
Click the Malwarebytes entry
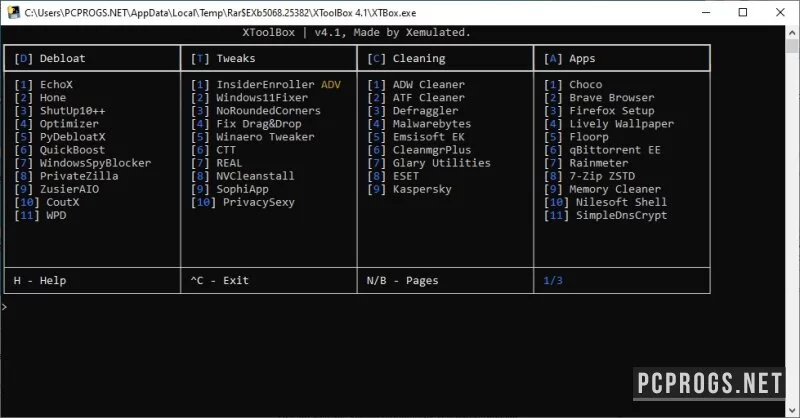[419, 124]
